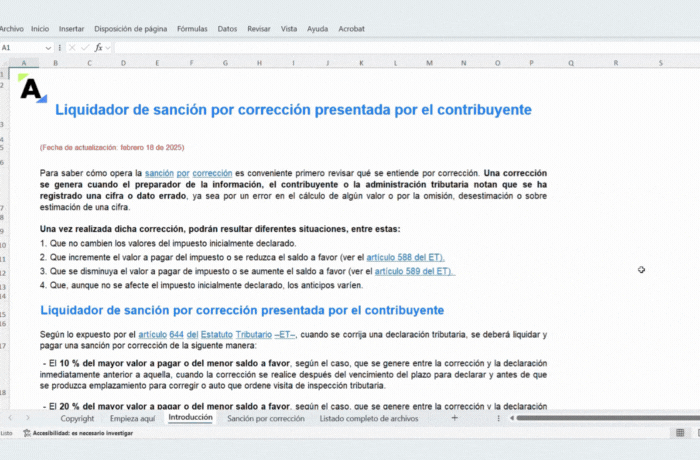Screen dimensions: 700x460
Task: Click the Fecha de actualización text
Action: [112, 147]
